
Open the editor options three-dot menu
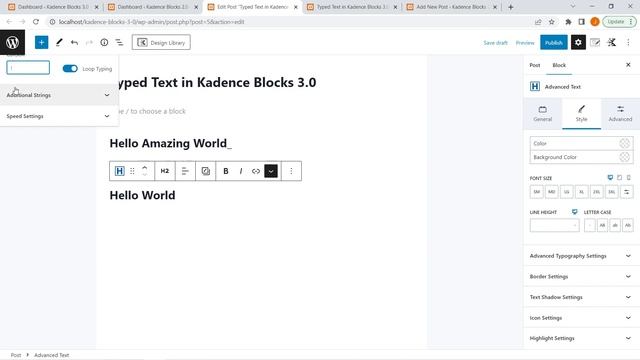(628, 42)
